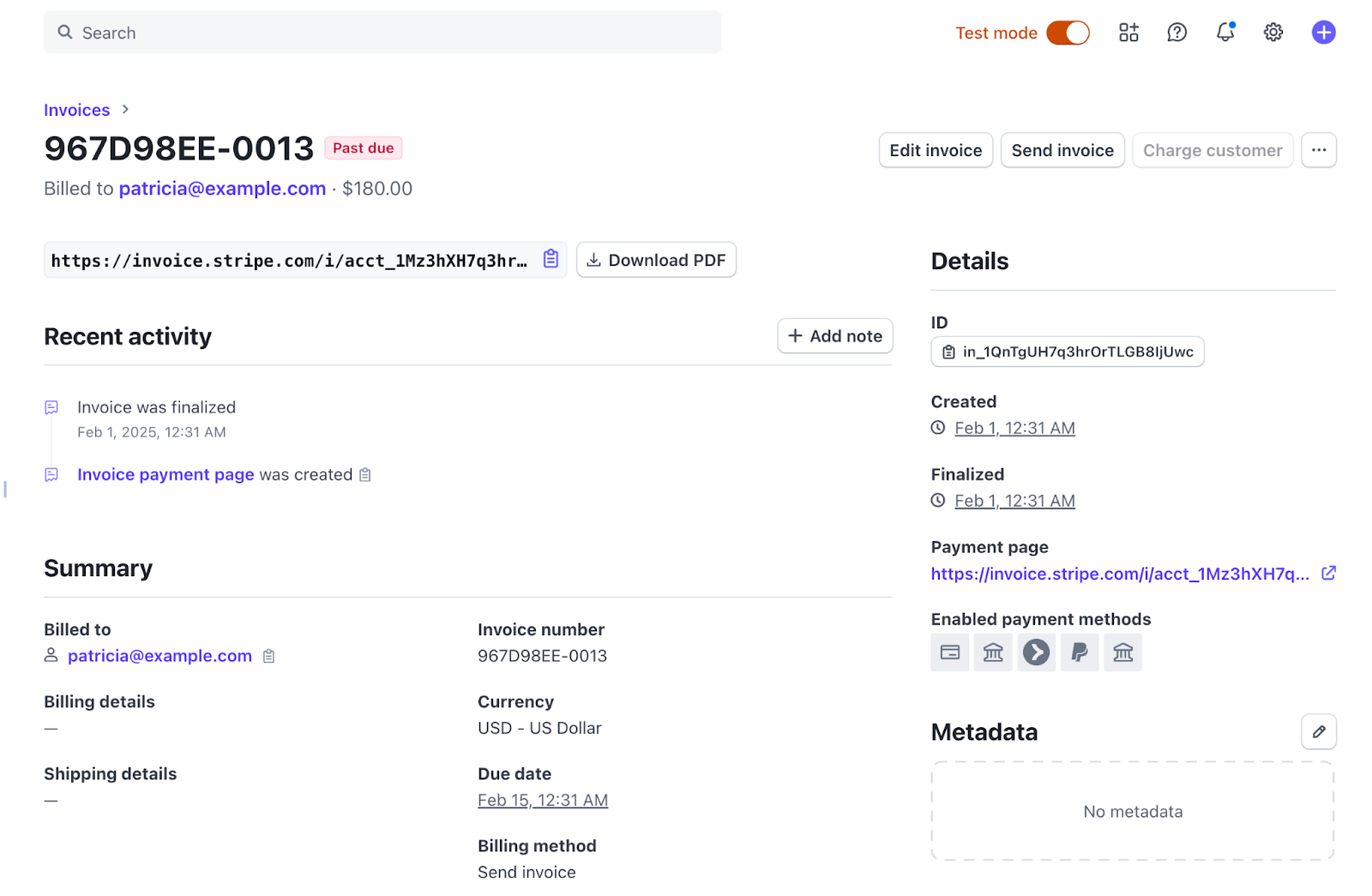Screen dimensions: 1372x896
Task: Toggle the Test mode switch
Action: pyautogui.click(x=1068, y=33)
